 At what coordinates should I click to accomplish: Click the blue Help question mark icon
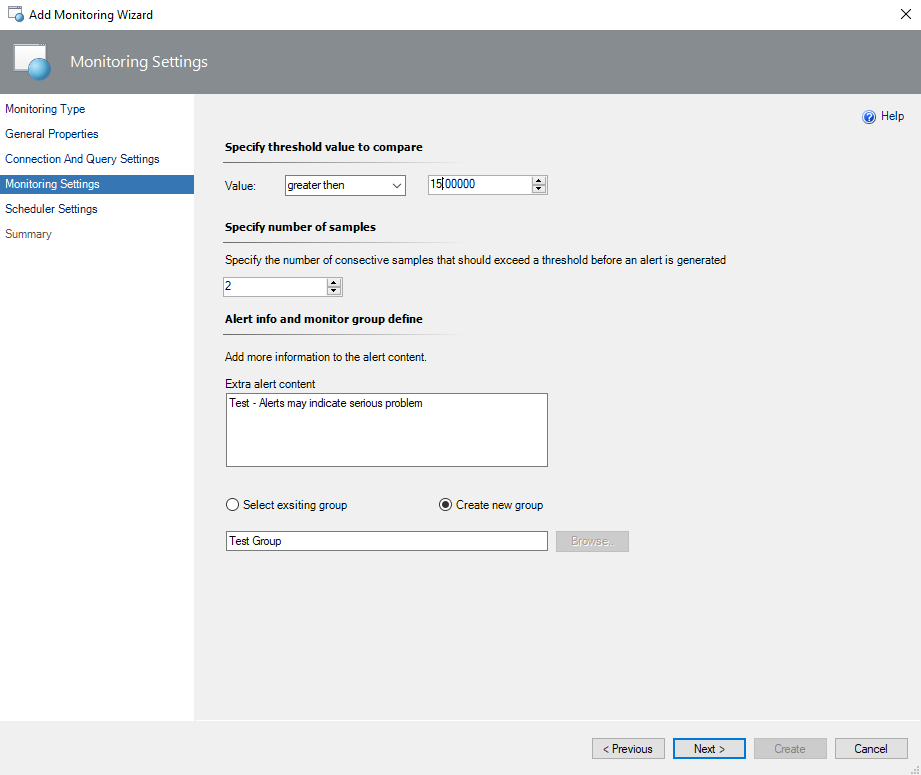[869, 117]
